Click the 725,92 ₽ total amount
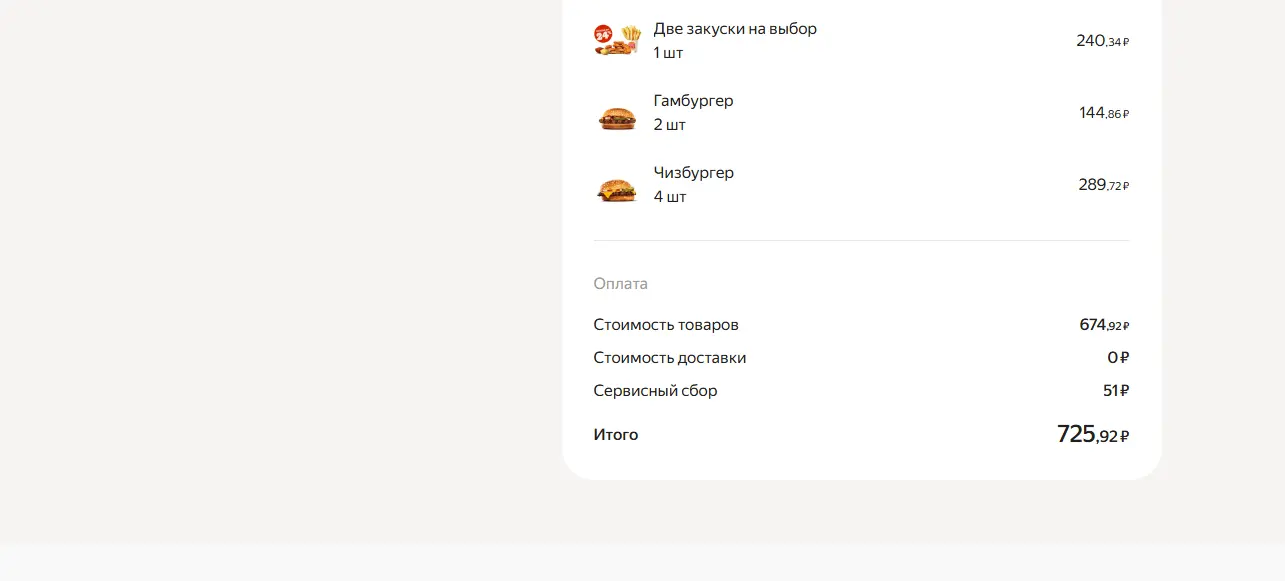This screenshot has height=581, width=1285. [1093, 434]
